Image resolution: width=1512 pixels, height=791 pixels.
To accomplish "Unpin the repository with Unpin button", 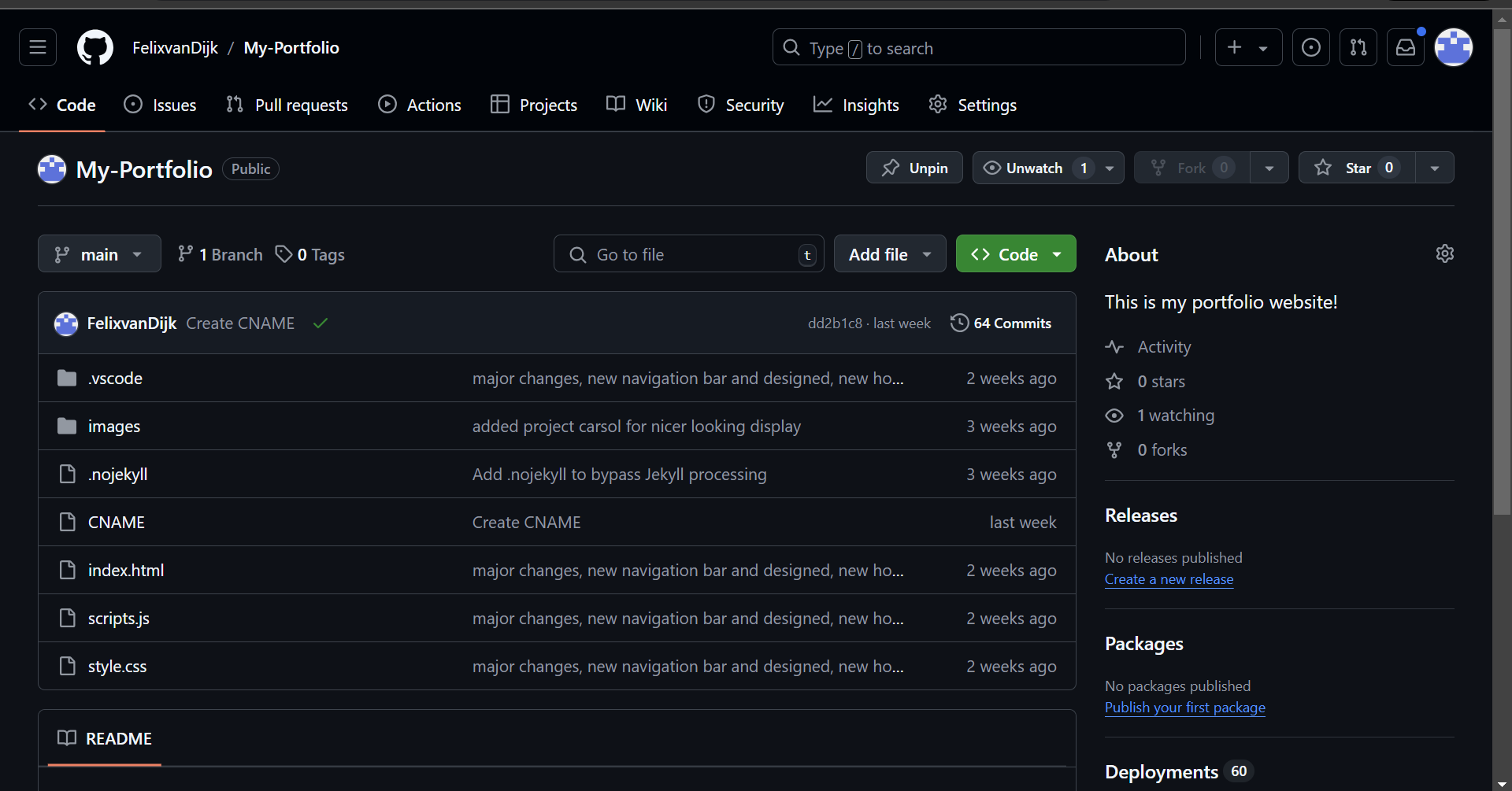I will [914, 168].
